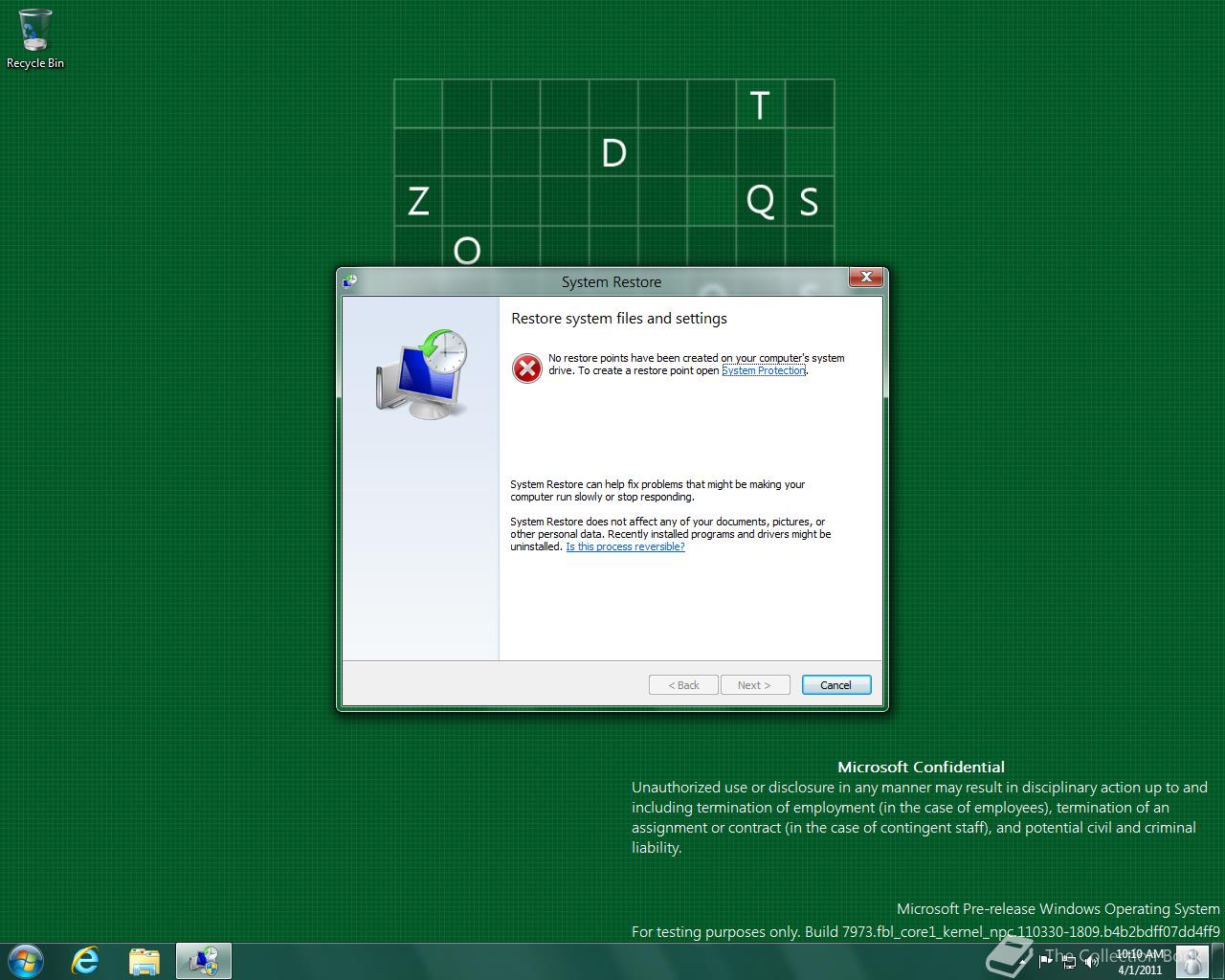Click the Cancel button
Viewport: 1225px width, 980px height.
835,685
